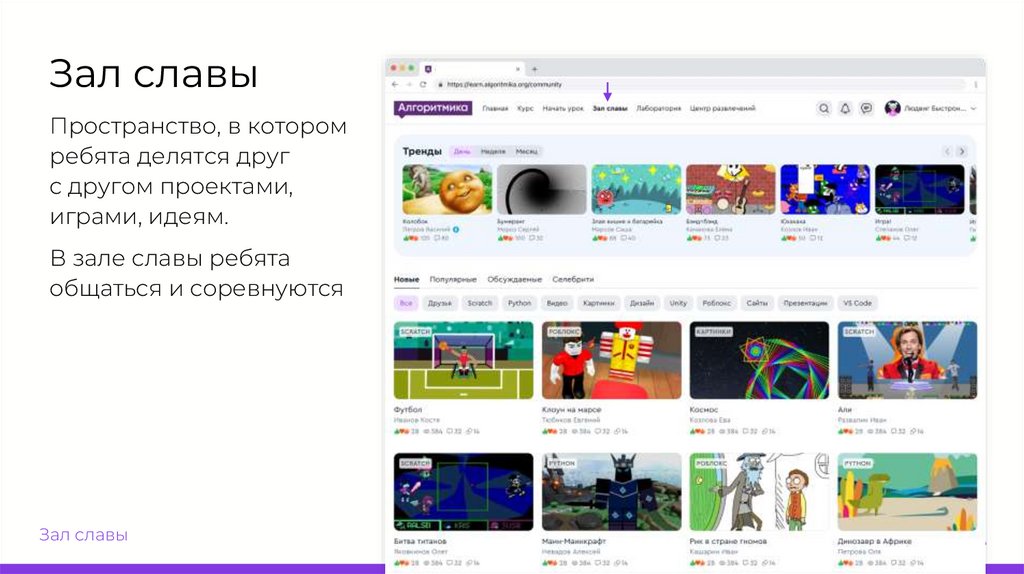This screenshot has height=574, width=1024.
Task: Open the Зал славы menu item
Action: [610, 108]
